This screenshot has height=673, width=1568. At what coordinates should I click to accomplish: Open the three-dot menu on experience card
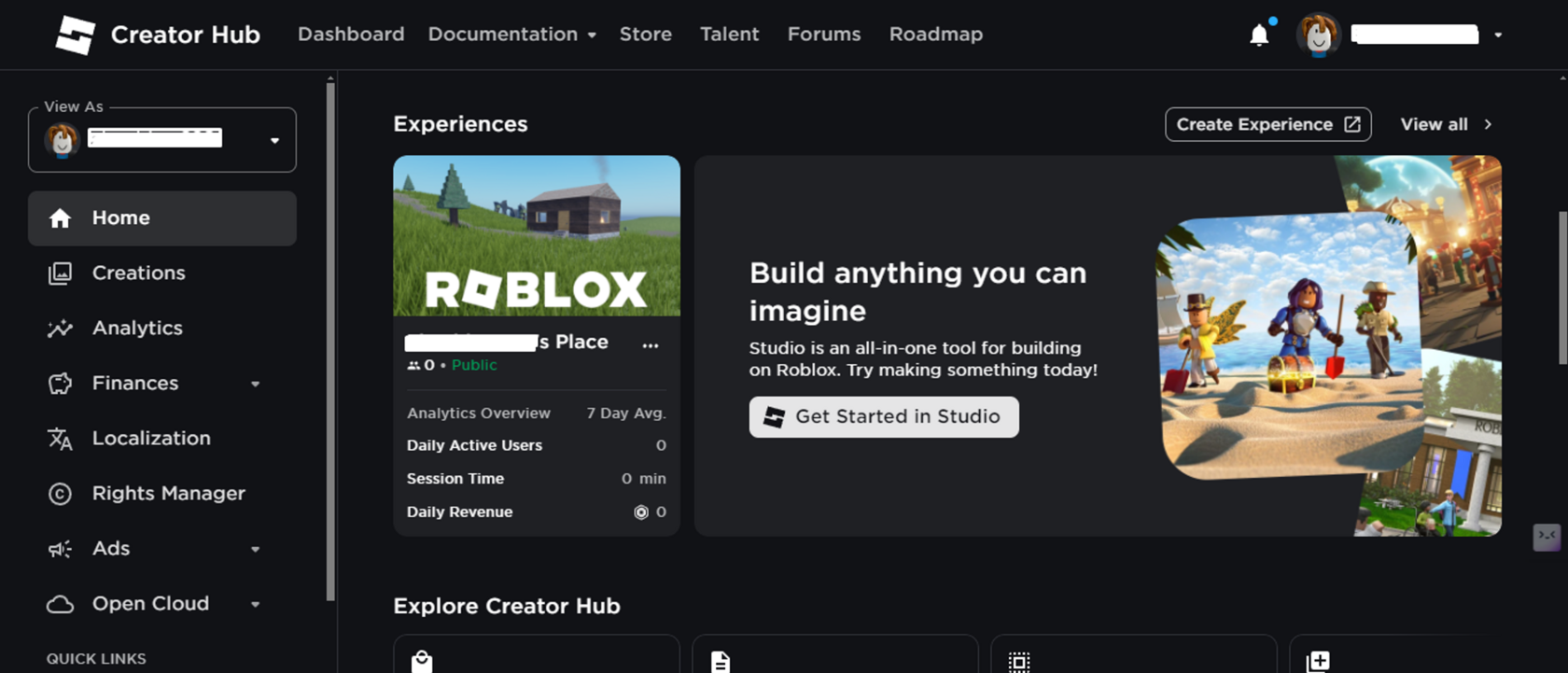click(651, 345)
